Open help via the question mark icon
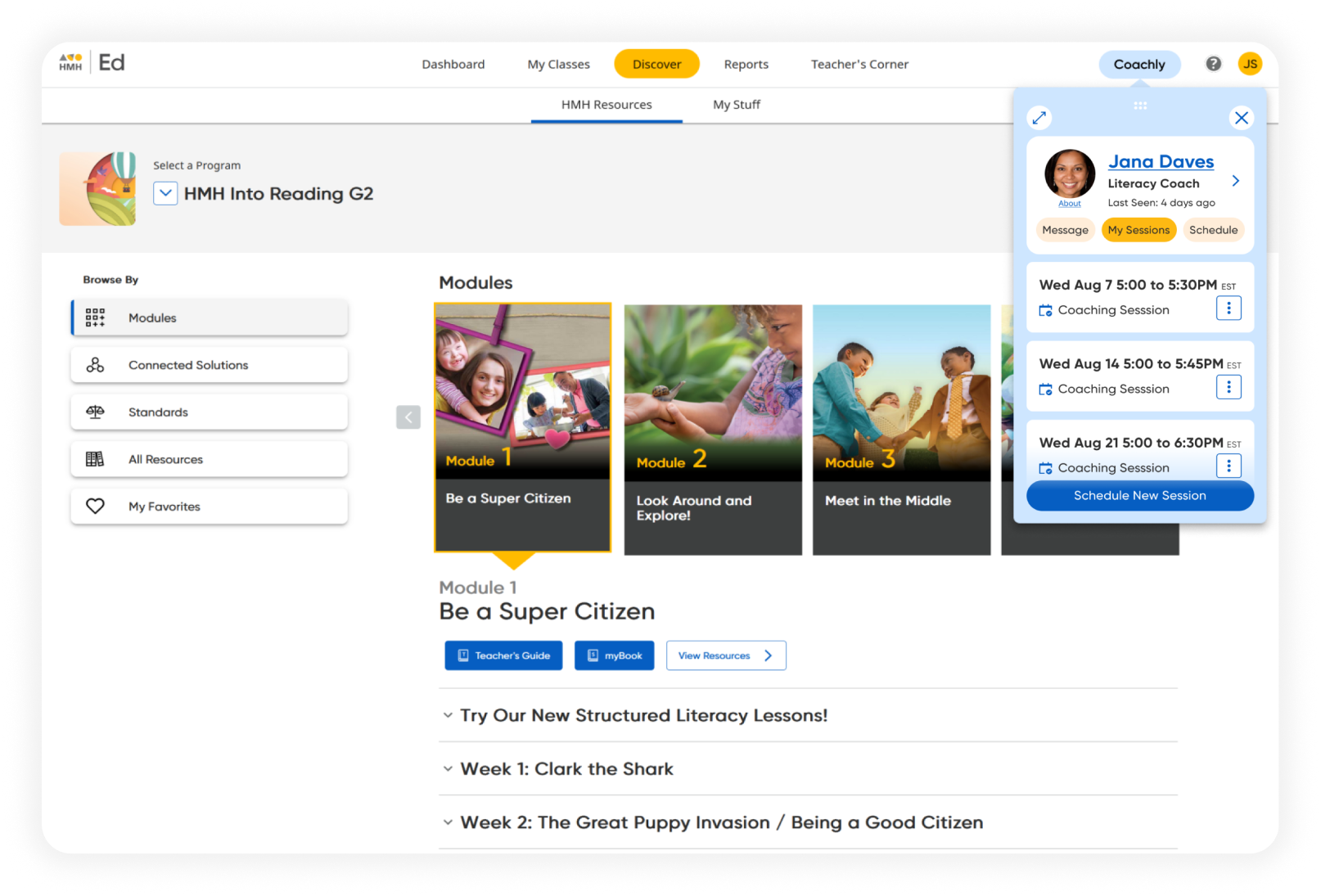 coord(1213,64)
